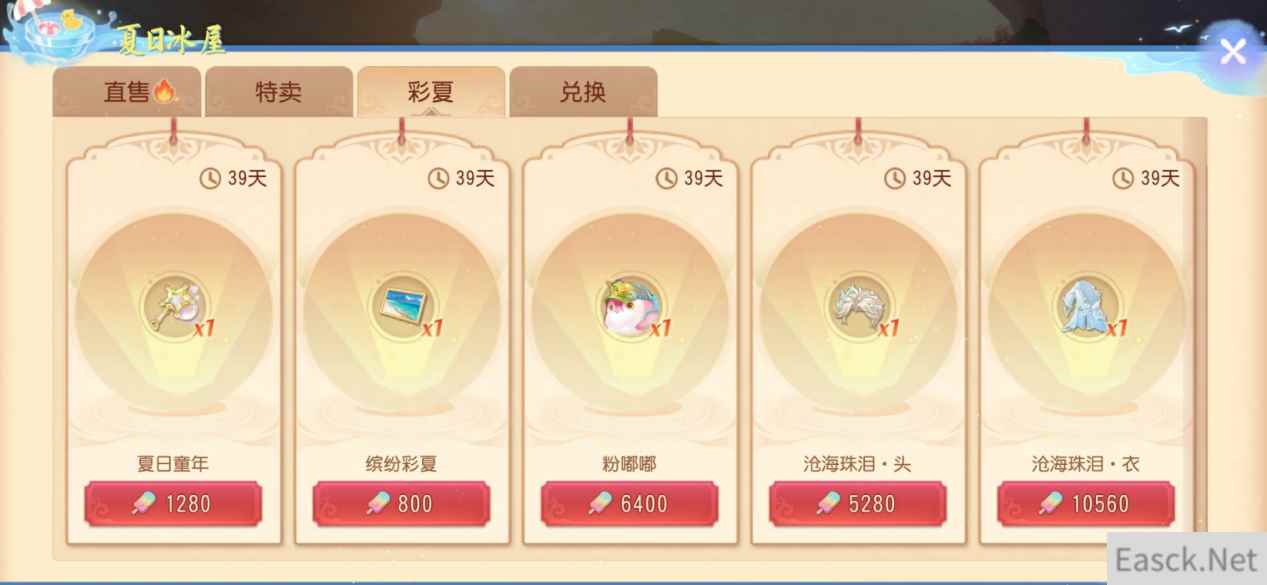Select the 沧海珠泪·头 hair item icon
Image resolution: width=1267 pixels, height=585 pixels.
point(858,310)
